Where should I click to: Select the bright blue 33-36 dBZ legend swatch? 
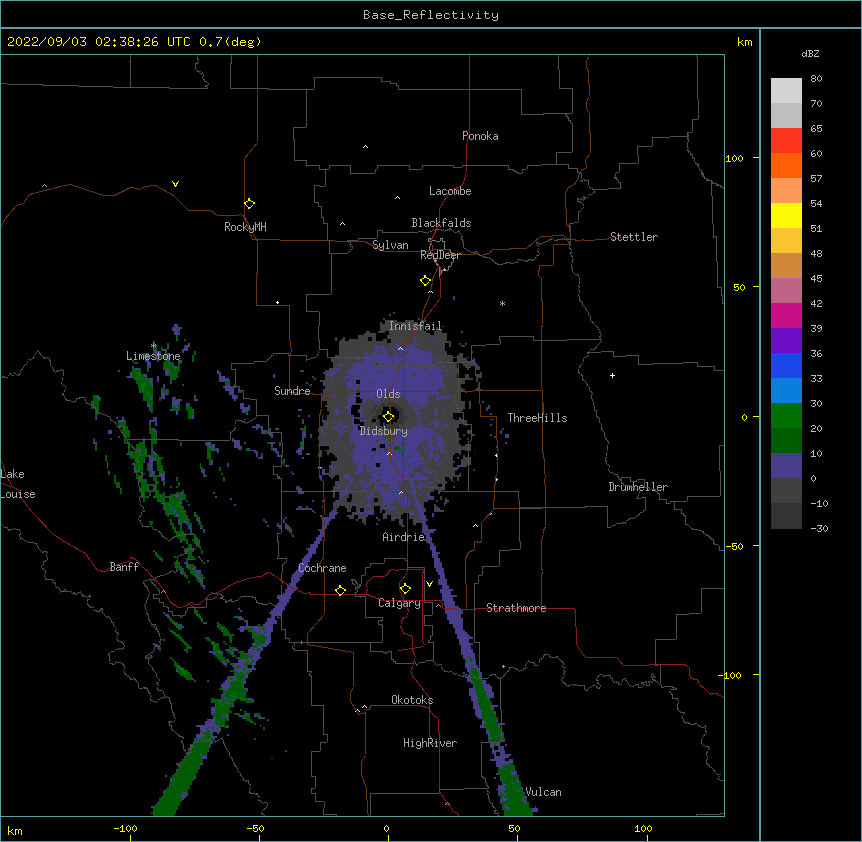(x=786, y=365)
